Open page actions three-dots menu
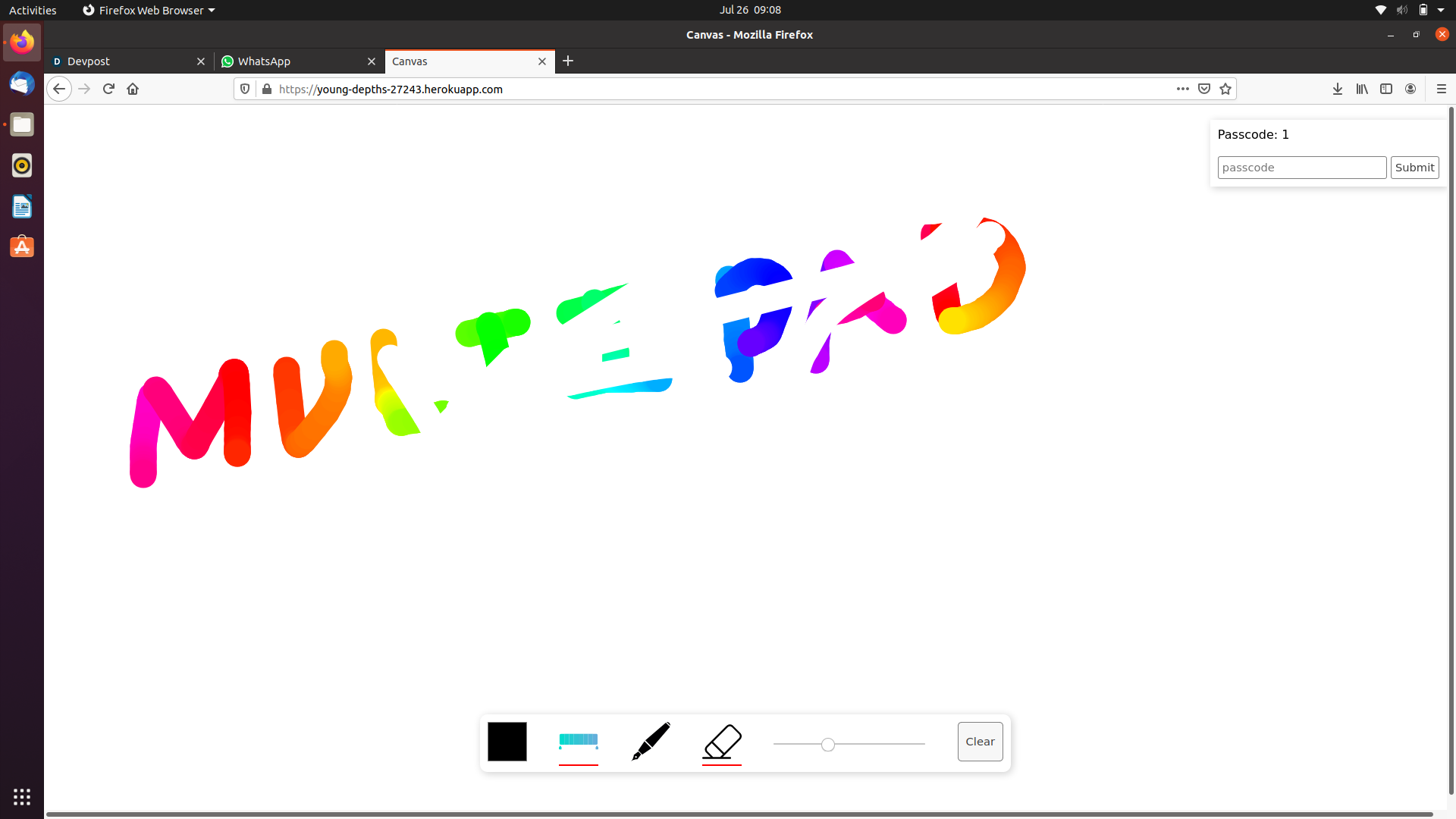 pos(1182,89)
